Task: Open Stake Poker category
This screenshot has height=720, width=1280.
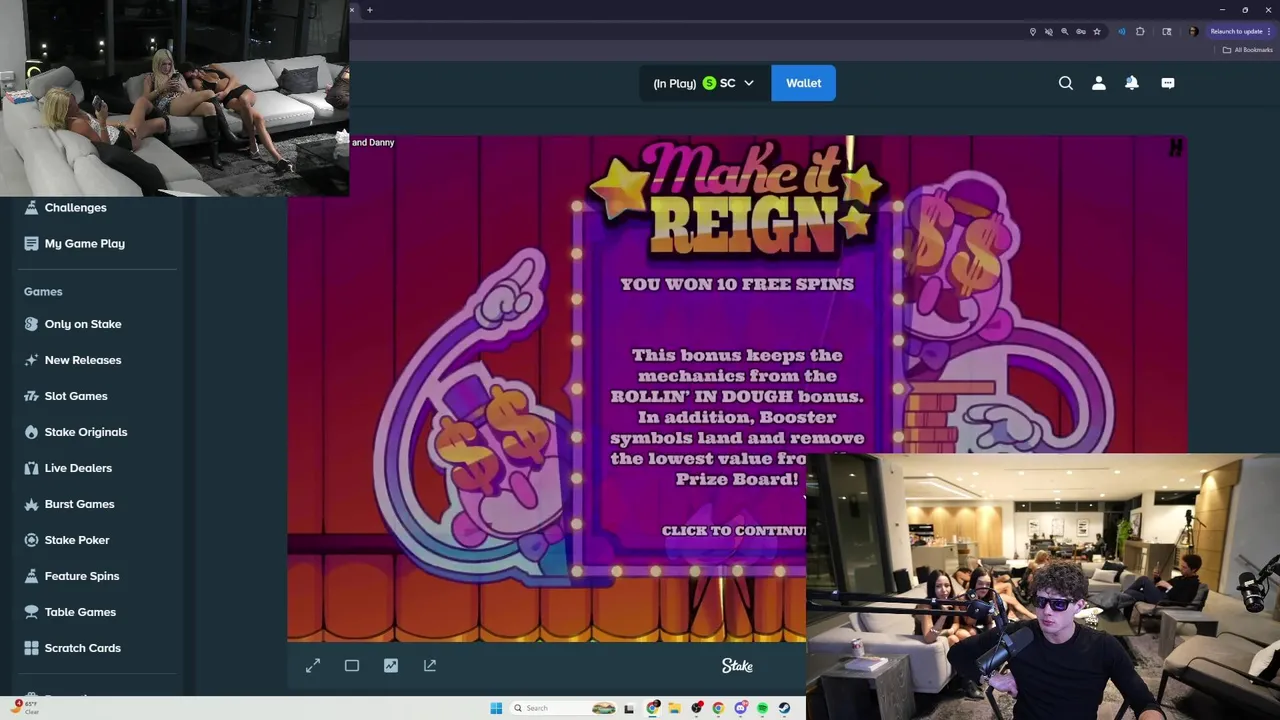Action: pos(77,540)
